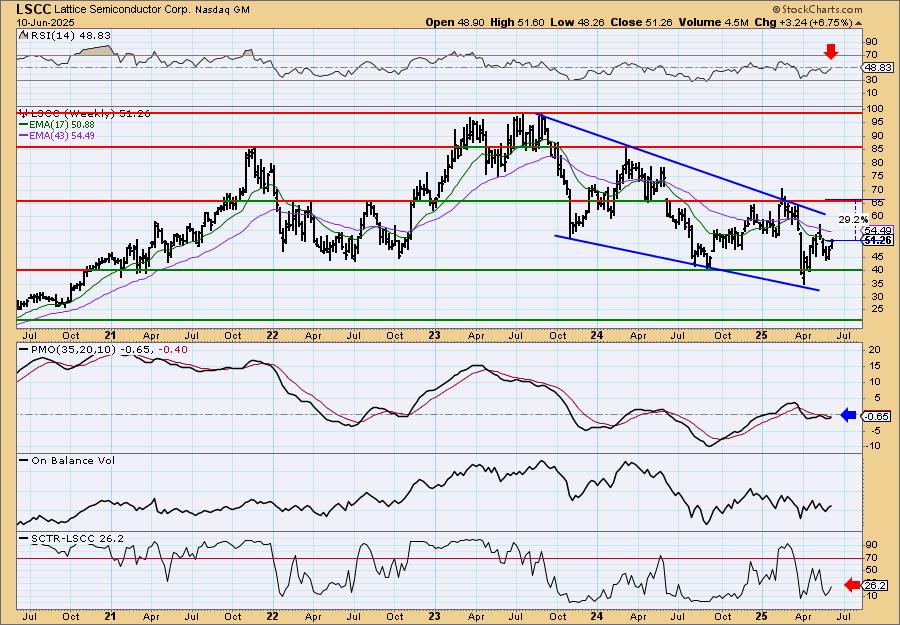Click the Chg +3.24 (+6.75%) value
The width and height of the screenshot is (900, 625).
click(x=804, y=22)
